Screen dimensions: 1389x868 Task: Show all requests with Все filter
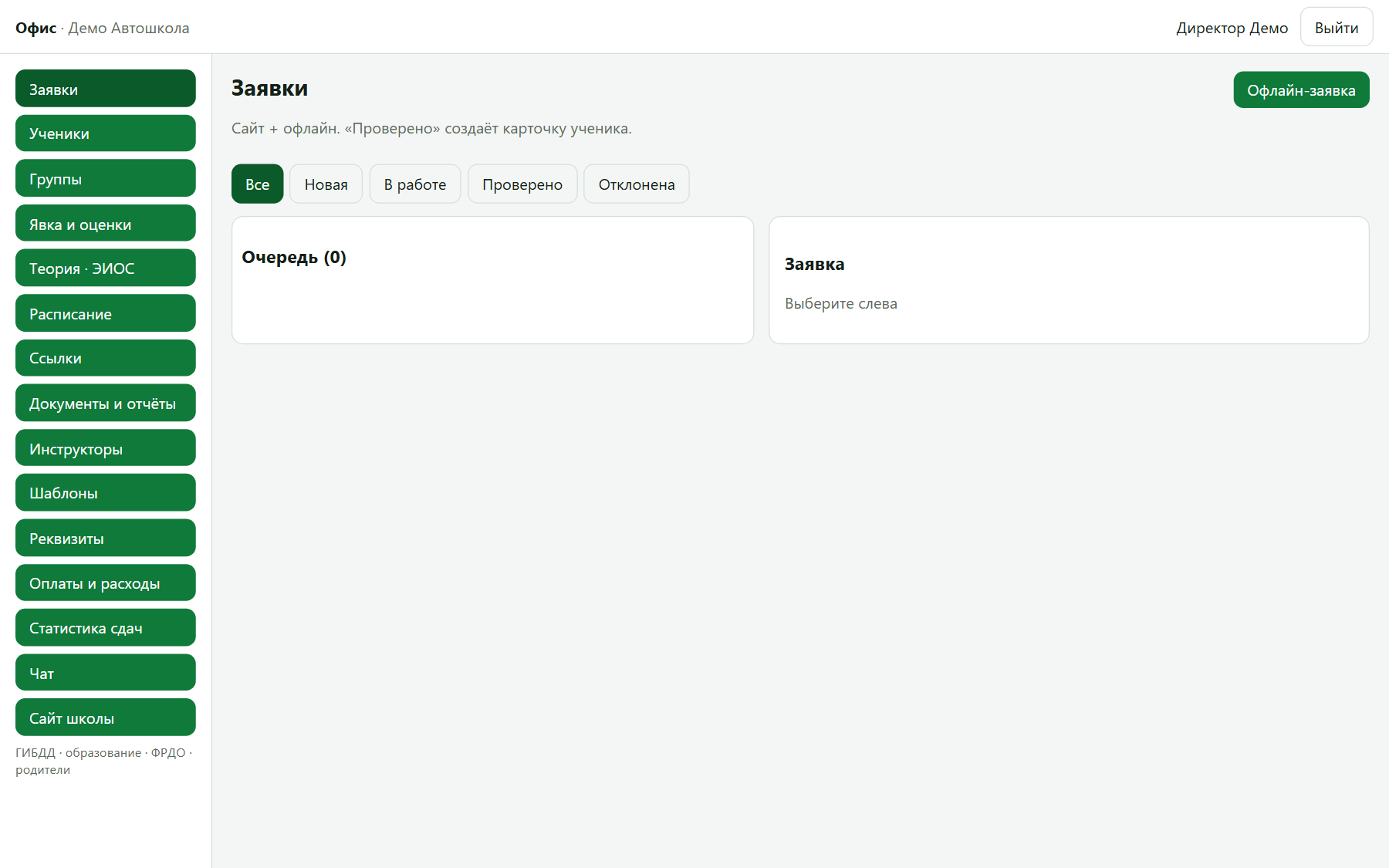[x=258, y=184]
